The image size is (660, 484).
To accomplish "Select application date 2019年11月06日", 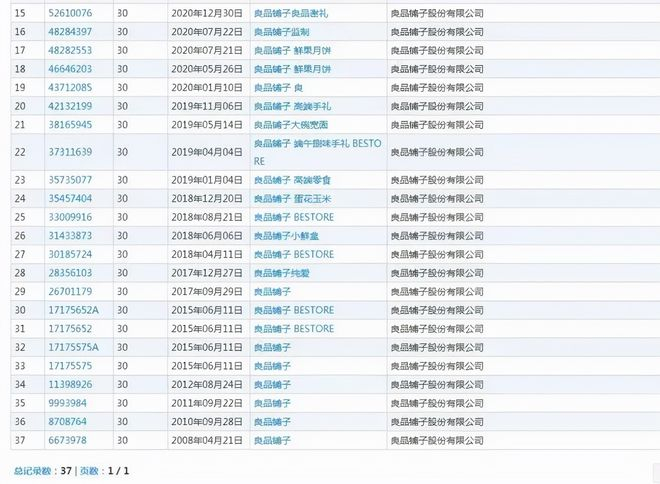I will pyautogui.click(x=207, y=106).
